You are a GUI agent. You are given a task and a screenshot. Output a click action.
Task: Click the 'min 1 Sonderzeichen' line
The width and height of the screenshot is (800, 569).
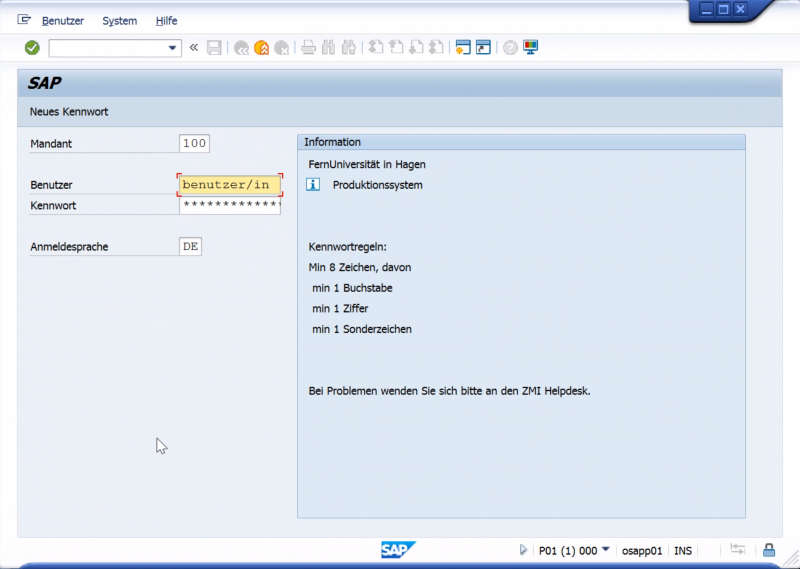pyautogui.click(x=362, y=329)
